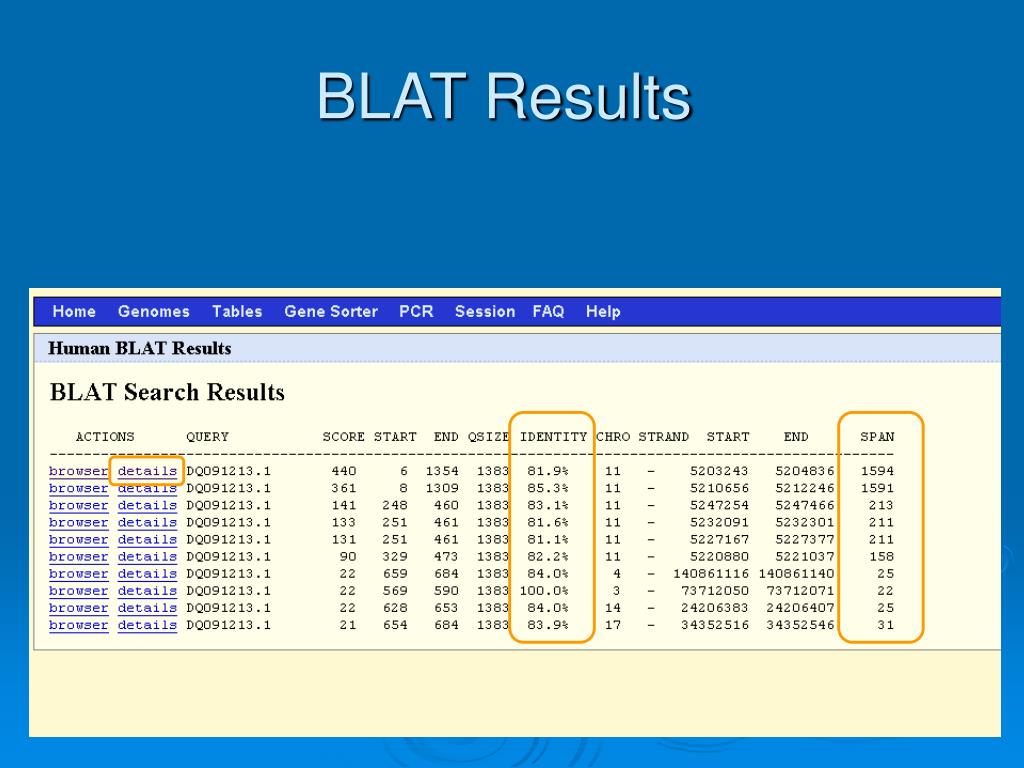Click genomic end 73712071
The image size is (1024, 768).
pos(800,590)
